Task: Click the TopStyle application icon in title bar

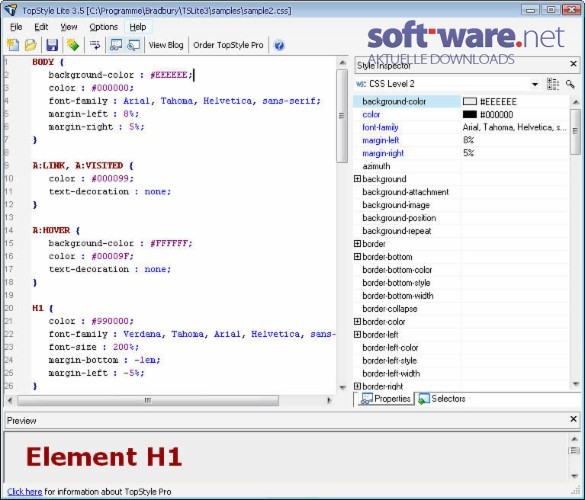Action: pos(11,10)
